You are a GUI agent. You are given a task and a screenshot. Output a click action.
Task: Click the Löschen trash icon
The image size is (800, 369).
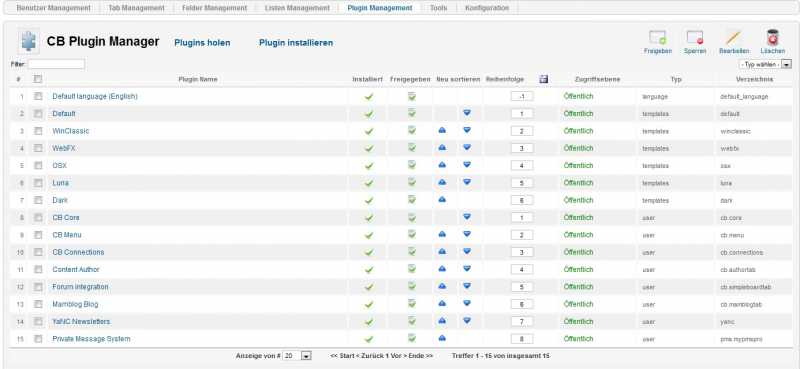772,38
